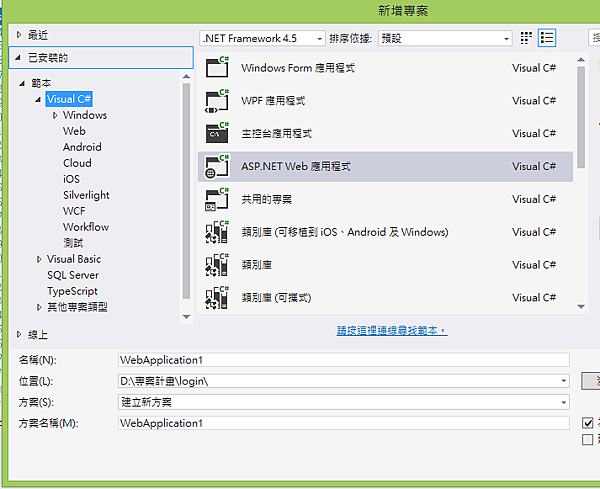Click the 名稱 project name input field

tap(344, 360)
